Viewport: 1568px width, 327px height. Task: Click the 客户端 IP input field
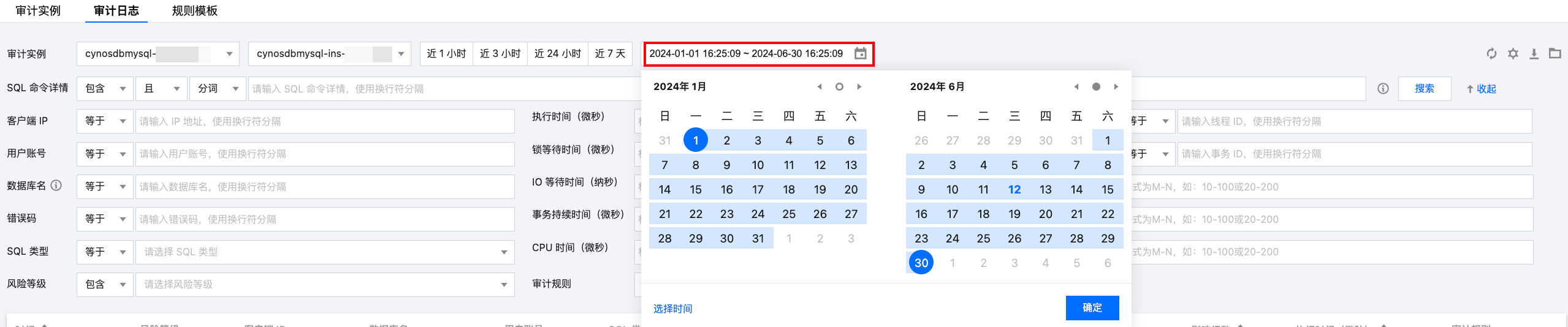(325, 121)
